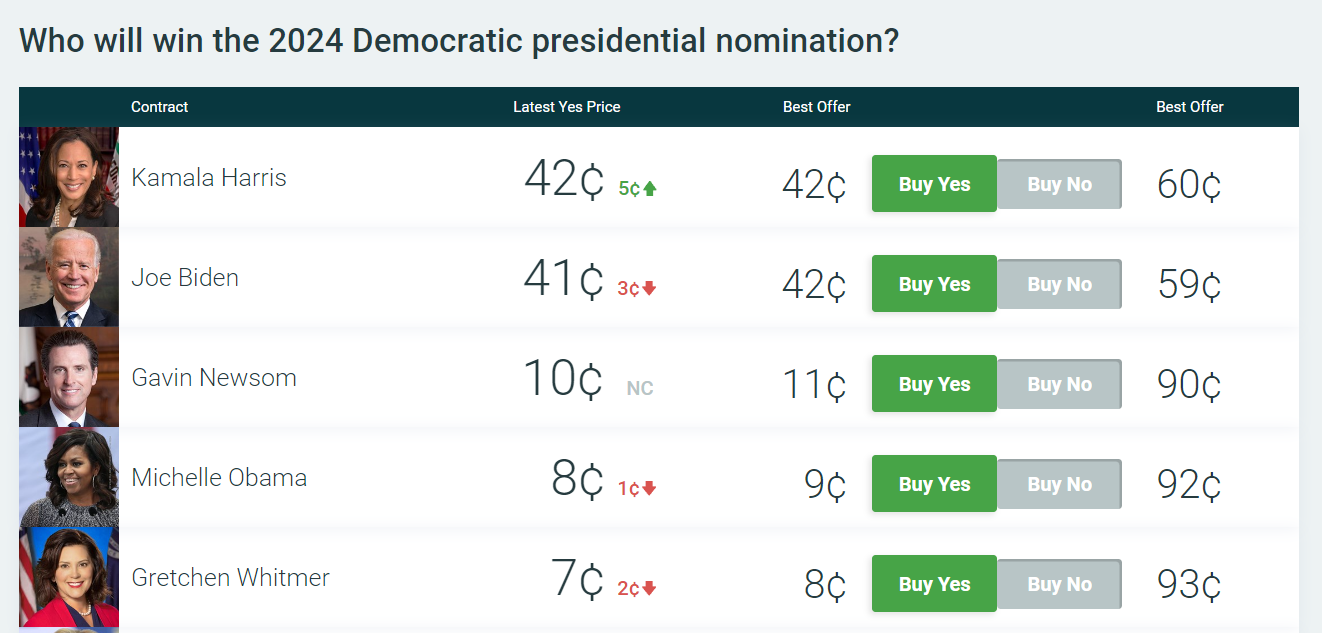The width and height of the screenshot is (1322, 633).
Task: Buy No on Kamala Harris
Action: (x=1059, y=184)
